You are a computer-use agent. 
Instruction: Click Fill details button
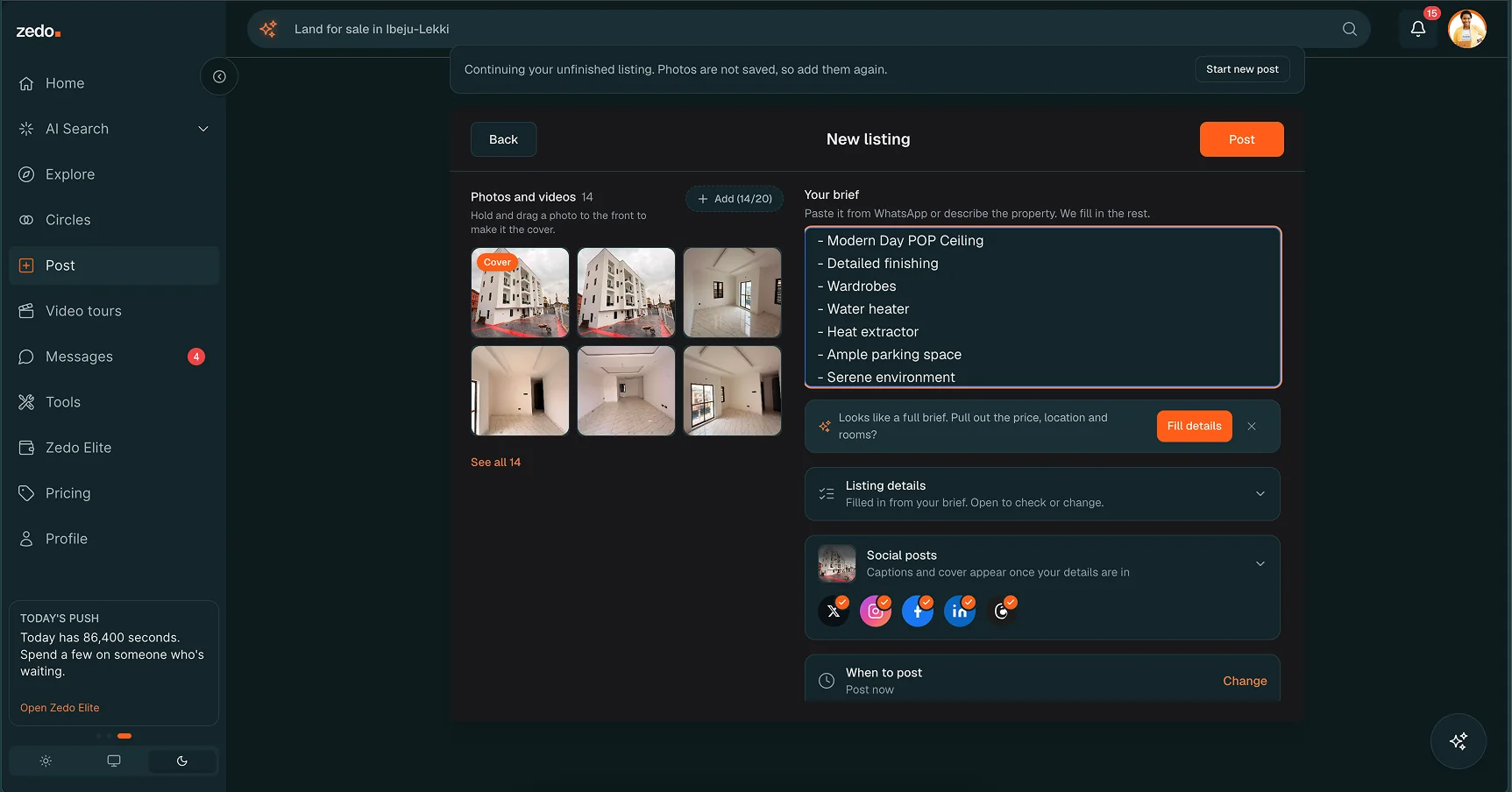tap(1194, 426)
